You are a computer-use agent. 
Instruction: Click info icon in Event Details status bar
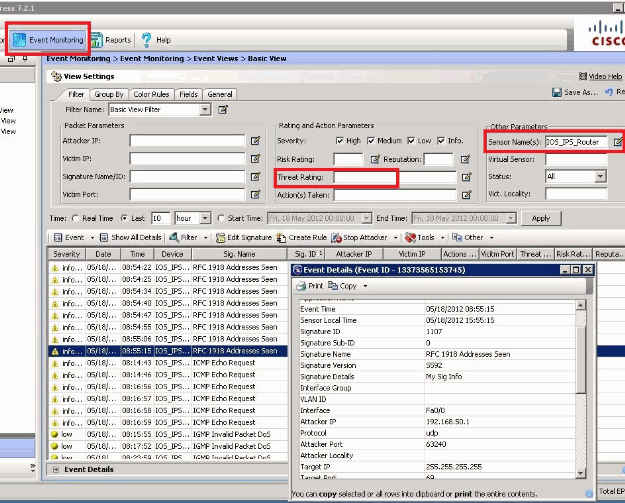tap(589, 494)
